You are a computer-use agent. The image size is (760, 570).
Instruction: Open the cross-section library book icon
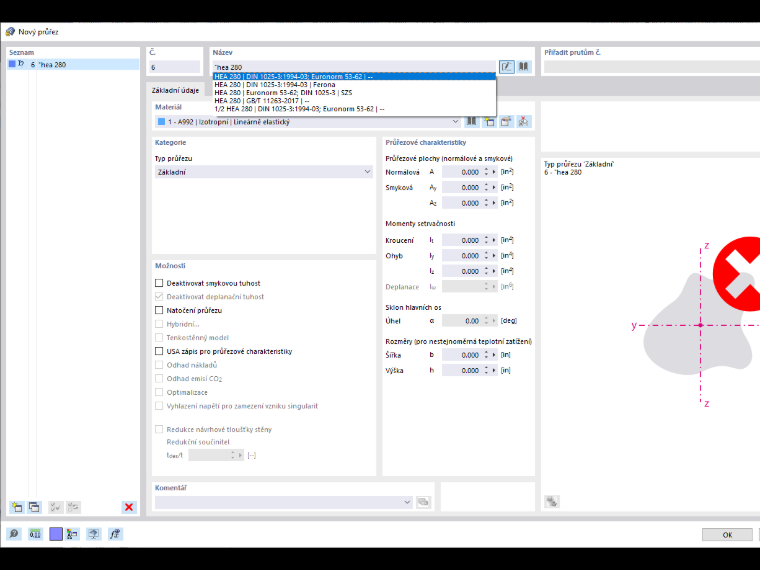(523, 67)
